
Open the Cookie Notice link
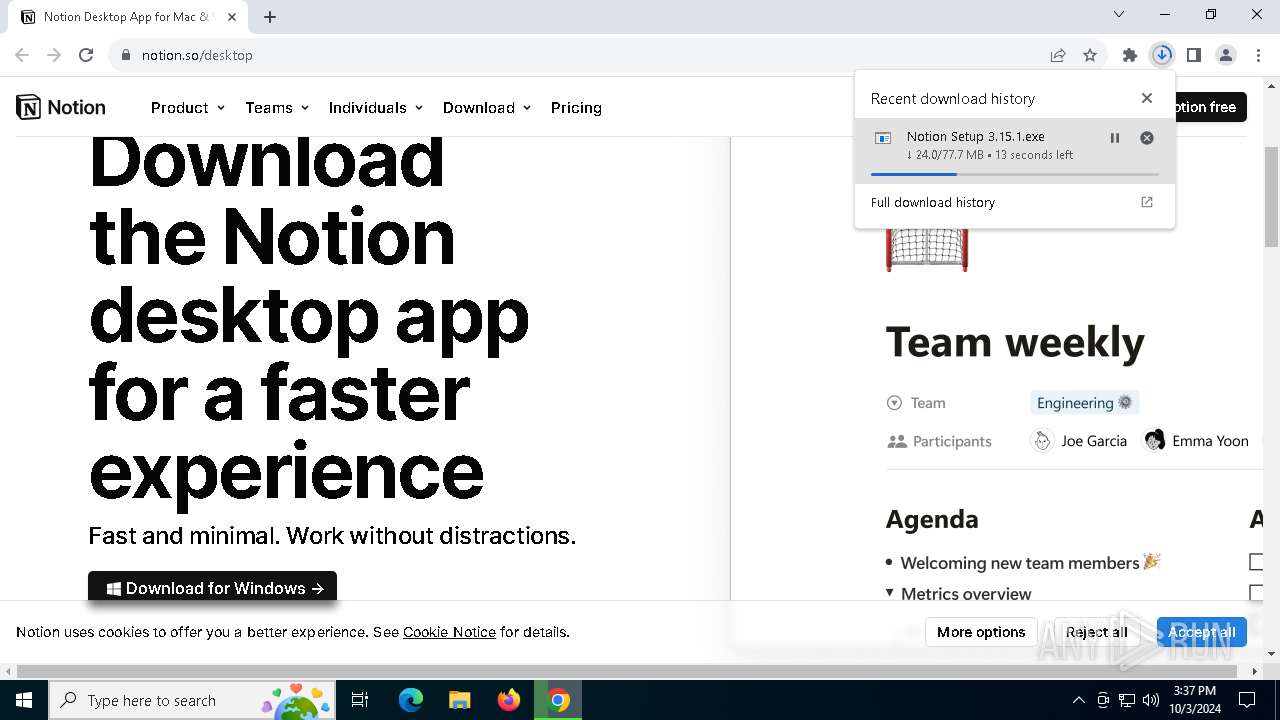pos(449,632)
